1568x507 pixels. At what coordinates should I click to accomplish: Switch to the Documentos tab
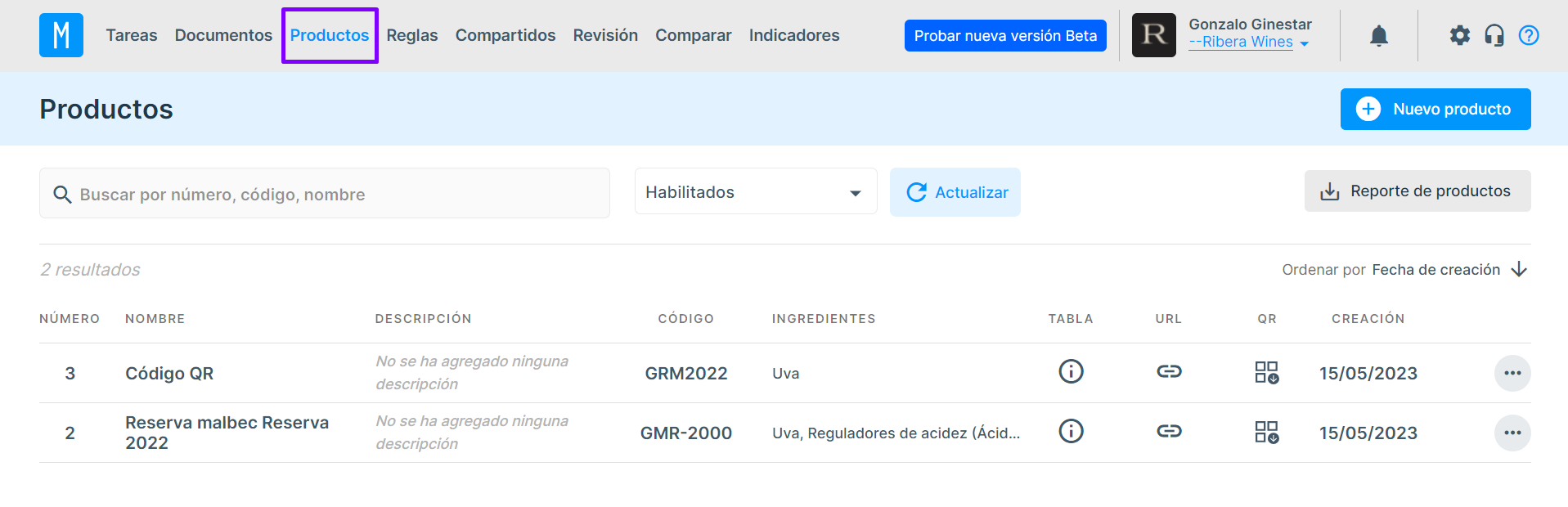(223, 35)
